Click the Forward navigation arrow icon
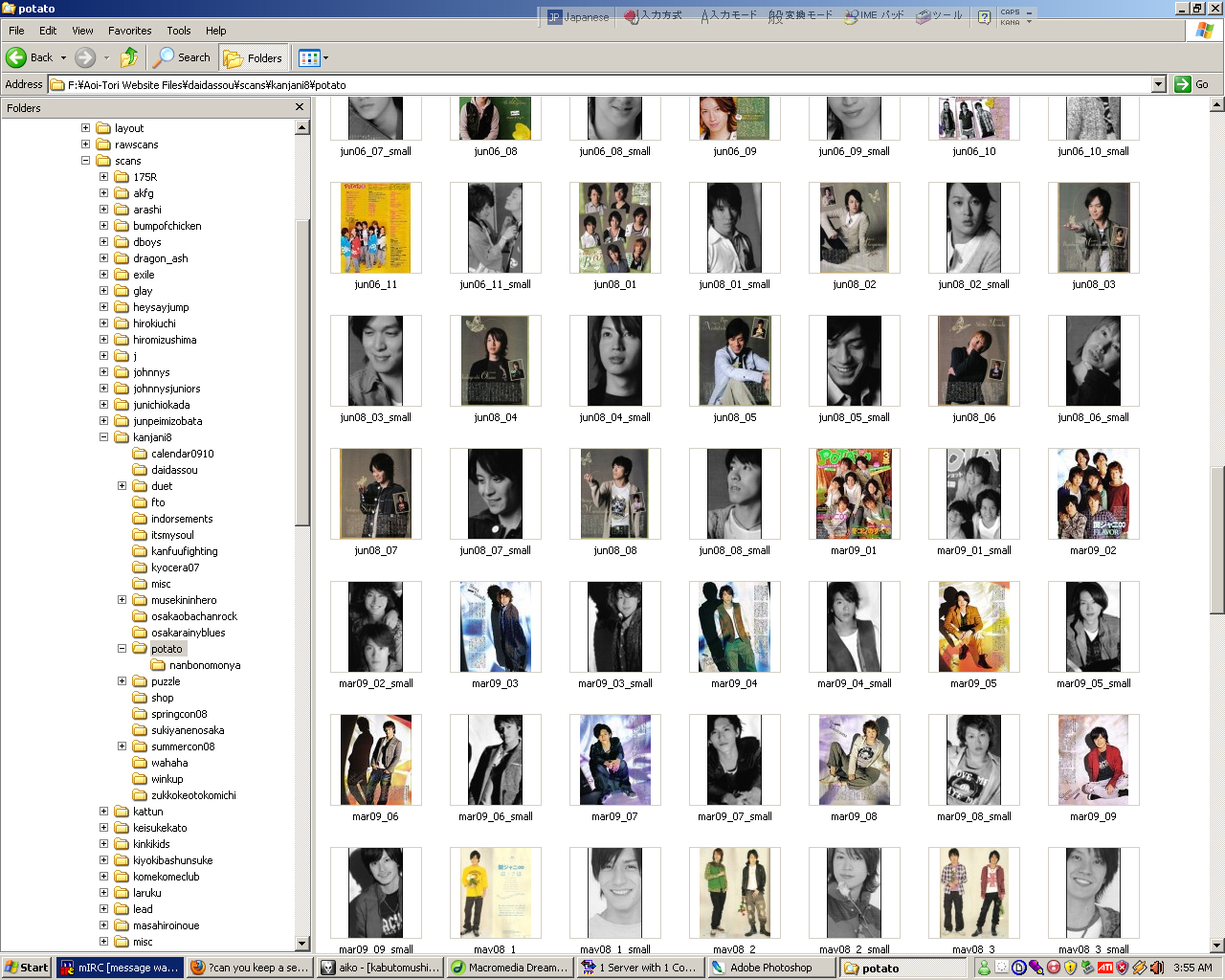 (85, 57)
